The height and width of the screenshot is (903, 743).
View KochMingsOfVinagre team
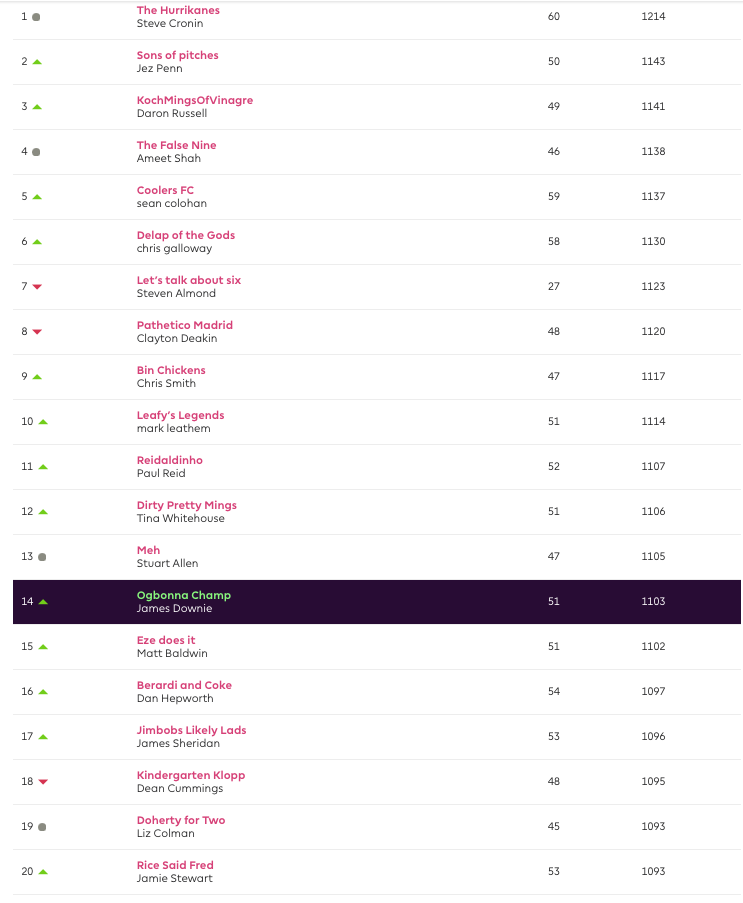click(195, 100)
